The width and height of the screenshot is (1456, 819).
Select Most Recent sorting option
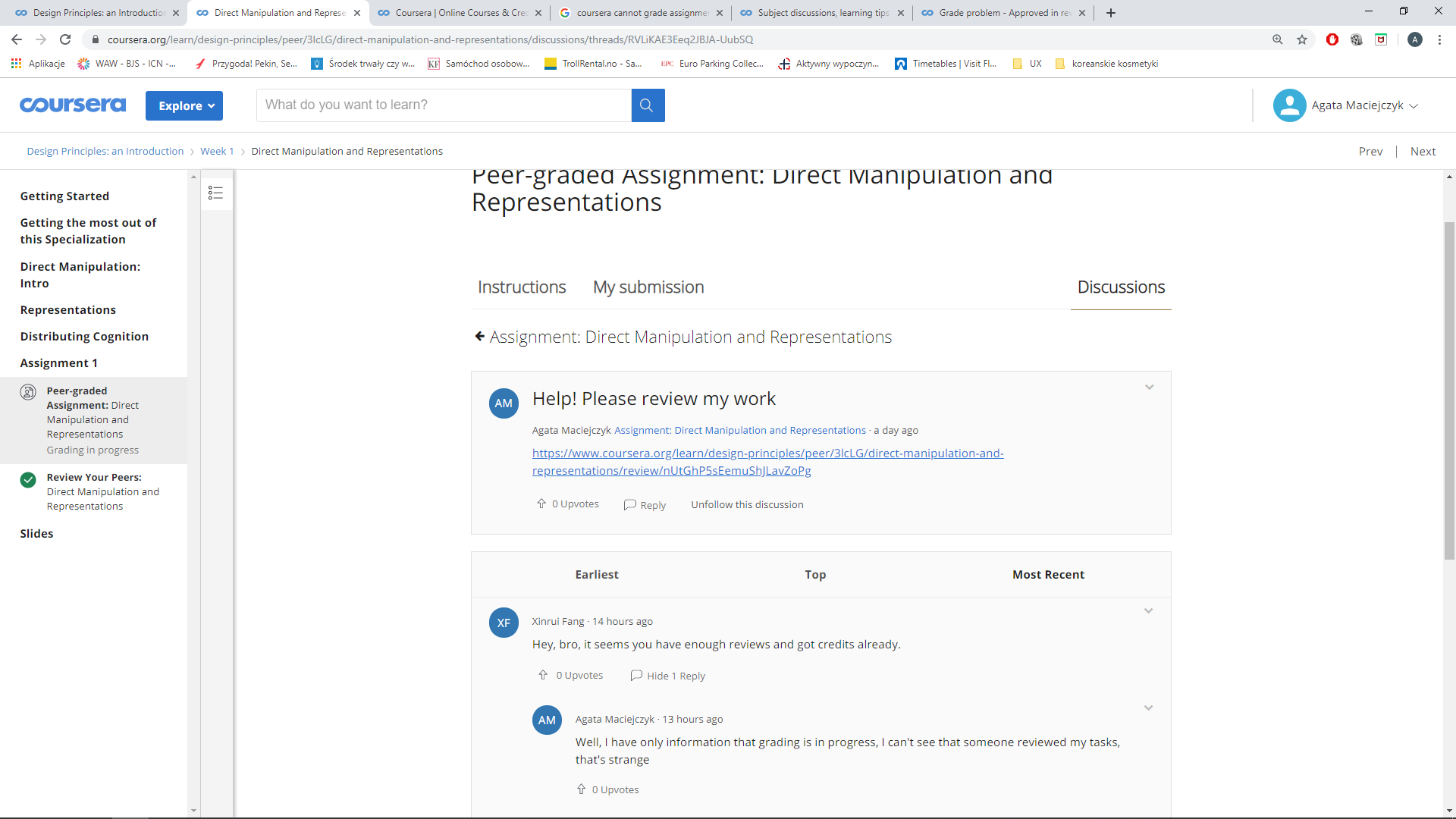[1047, 573]
